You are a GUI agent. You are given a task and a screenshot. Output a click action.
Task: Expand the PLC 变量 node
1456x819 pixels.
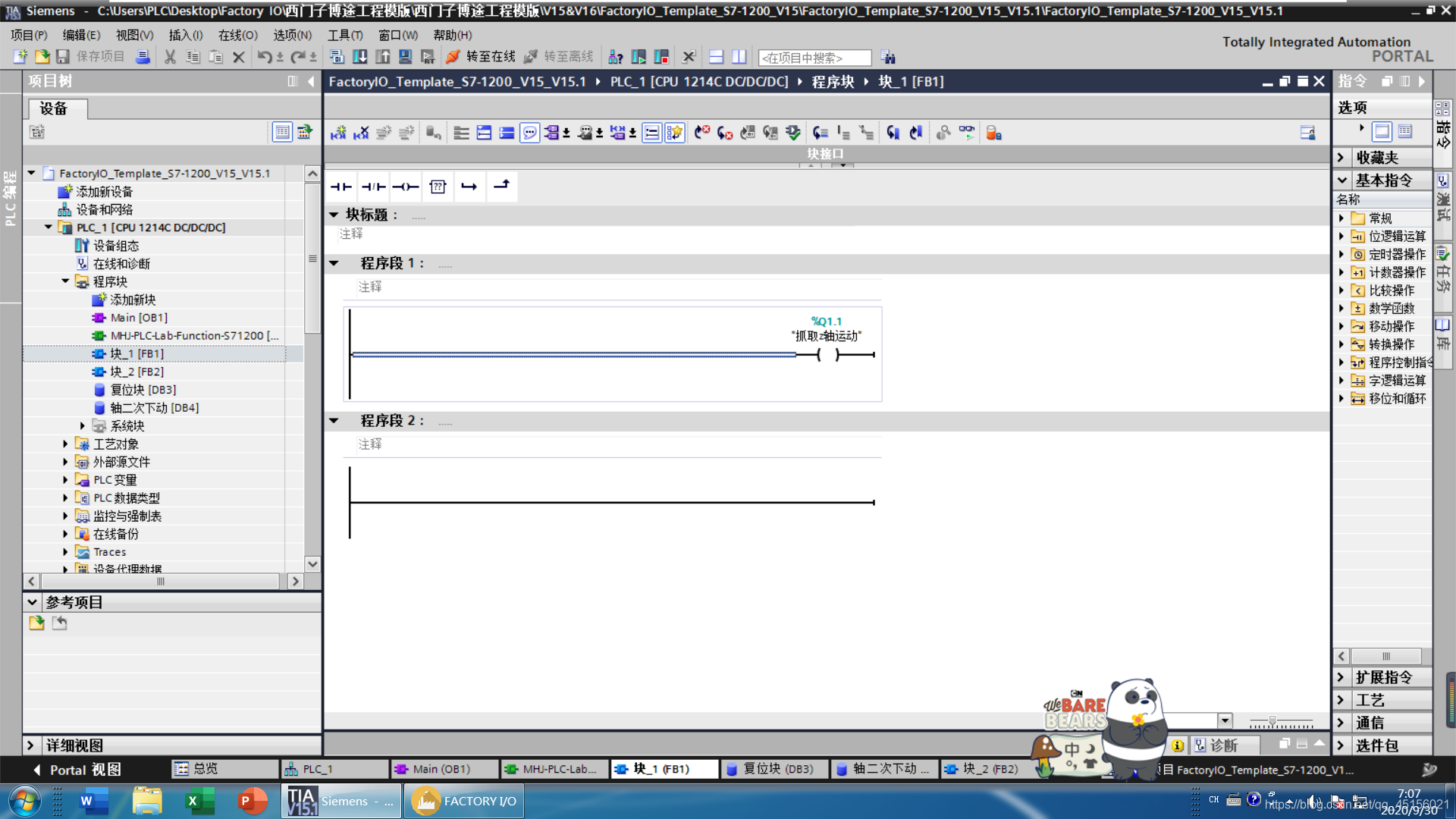[x=65, y=480]
